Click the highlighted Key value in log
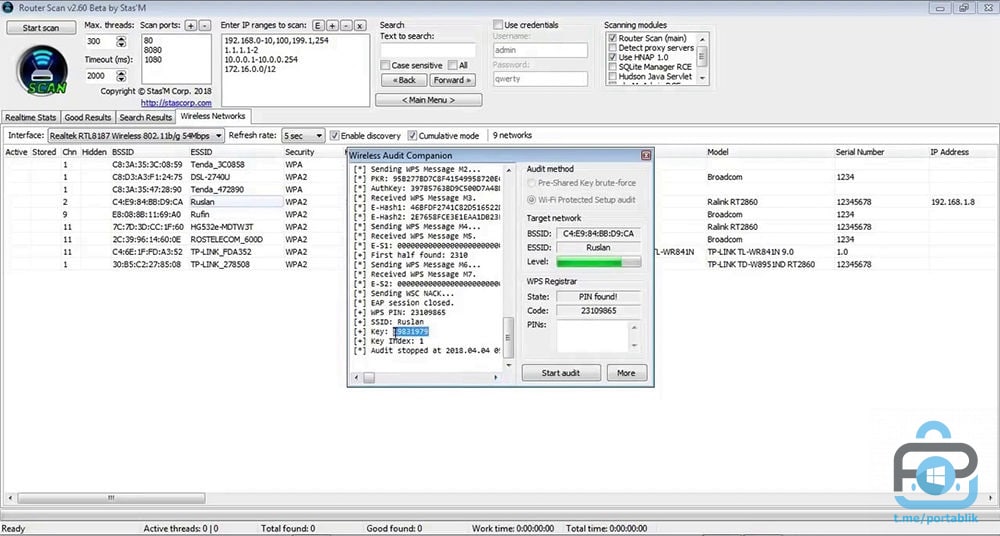 (411, 332)
